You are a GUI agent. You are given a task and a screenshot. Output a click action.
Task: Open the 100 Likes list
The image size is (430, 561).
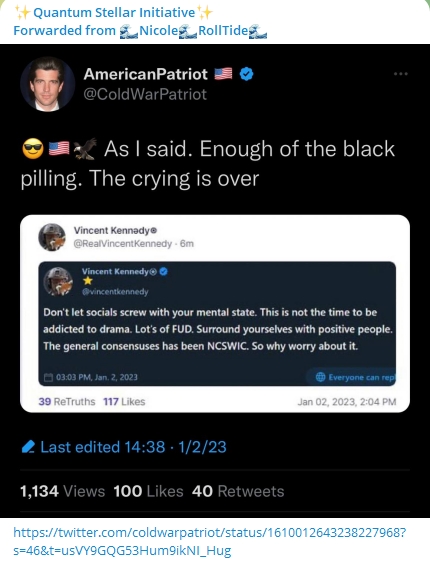click(148, 491)
